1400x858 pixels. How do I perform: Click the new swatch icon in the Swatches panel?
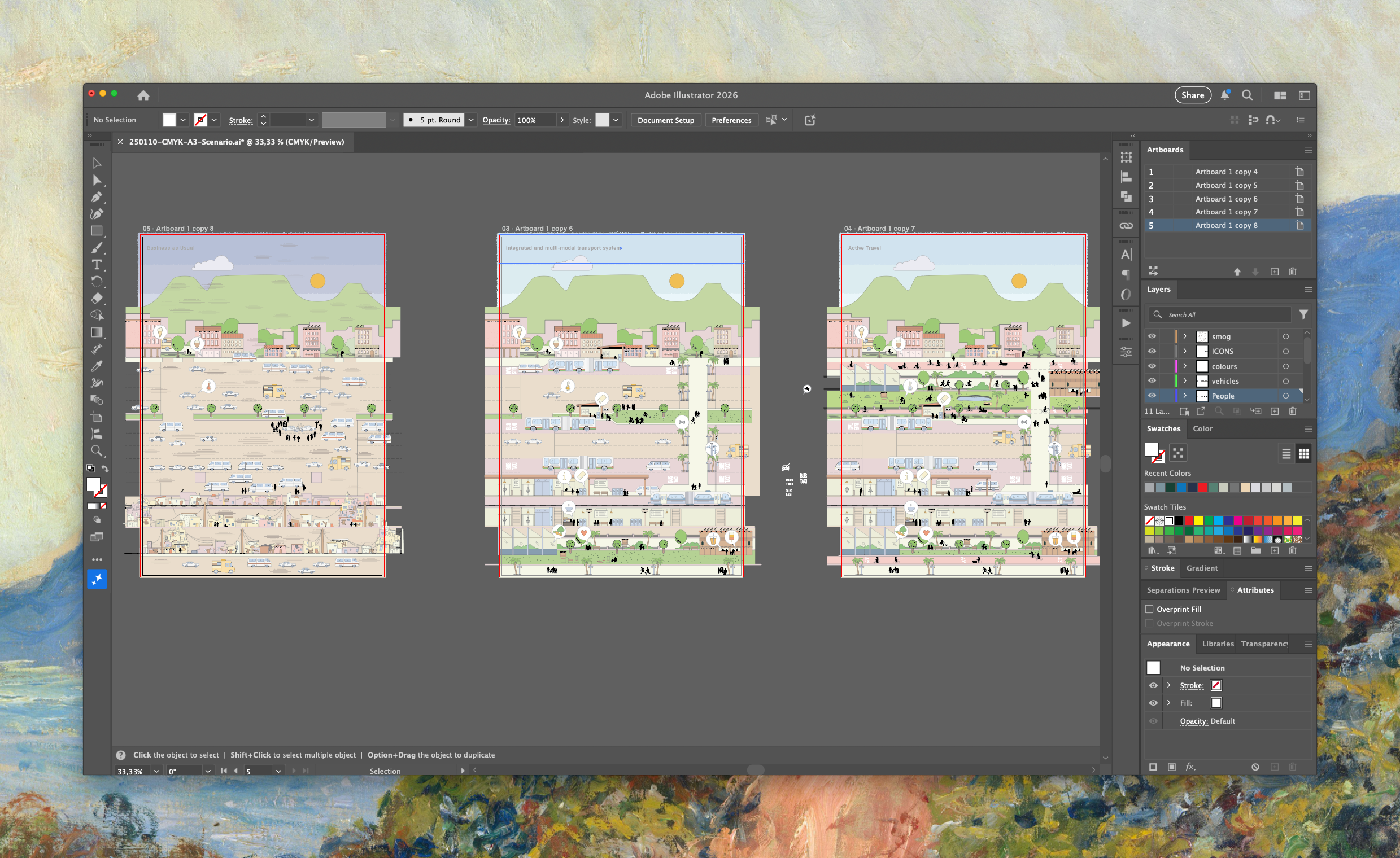pos(1275,550)
